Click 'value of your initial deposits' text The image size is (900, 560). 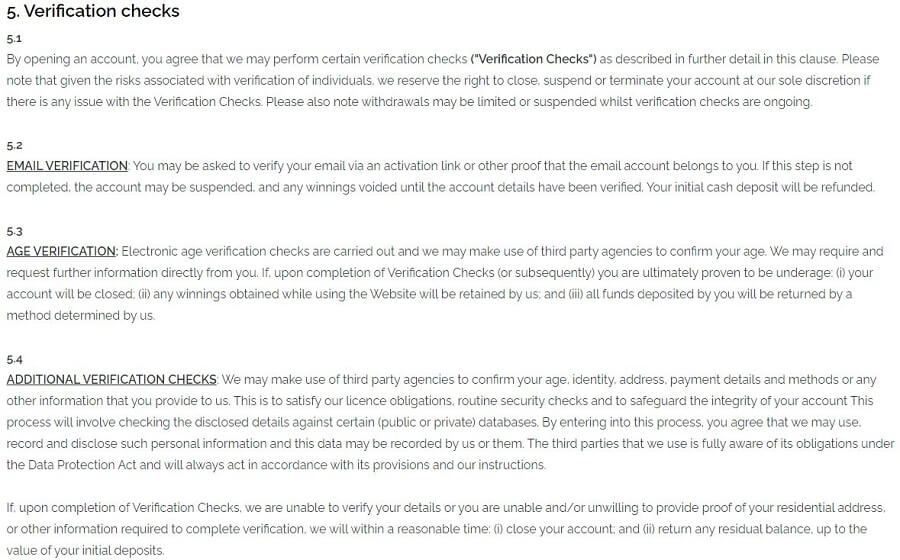click(x=85, y=550)
